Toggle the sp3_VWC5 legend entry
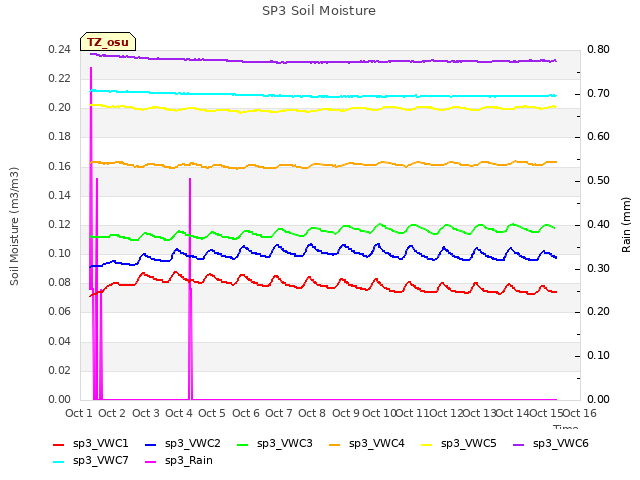 pos(459,444)
